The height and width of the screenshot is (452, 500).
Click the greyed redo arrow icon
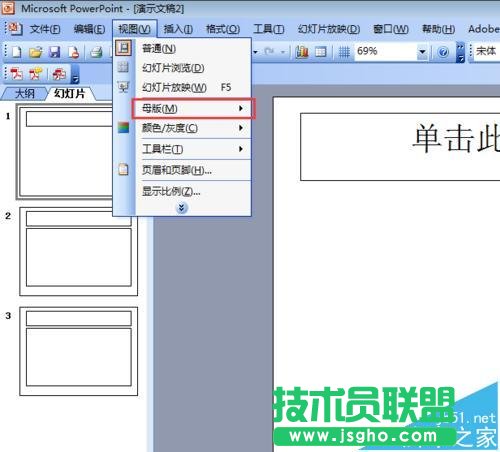point(269,52)
